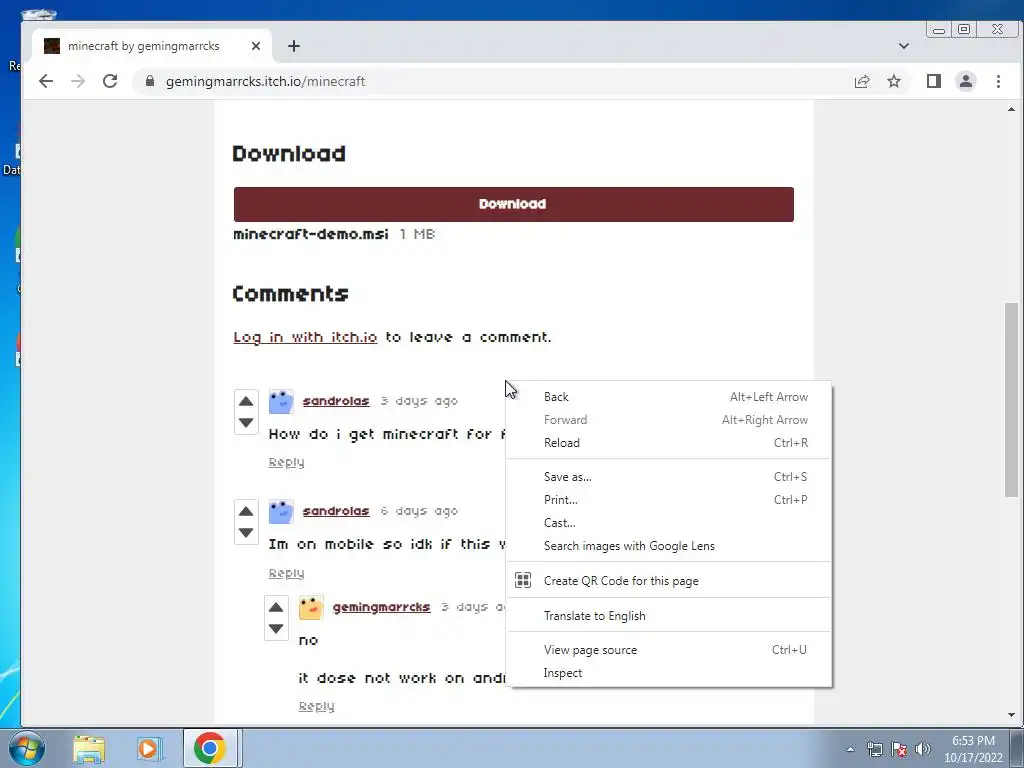
Task: Open the Action Center flag icon
Action: 899,749
